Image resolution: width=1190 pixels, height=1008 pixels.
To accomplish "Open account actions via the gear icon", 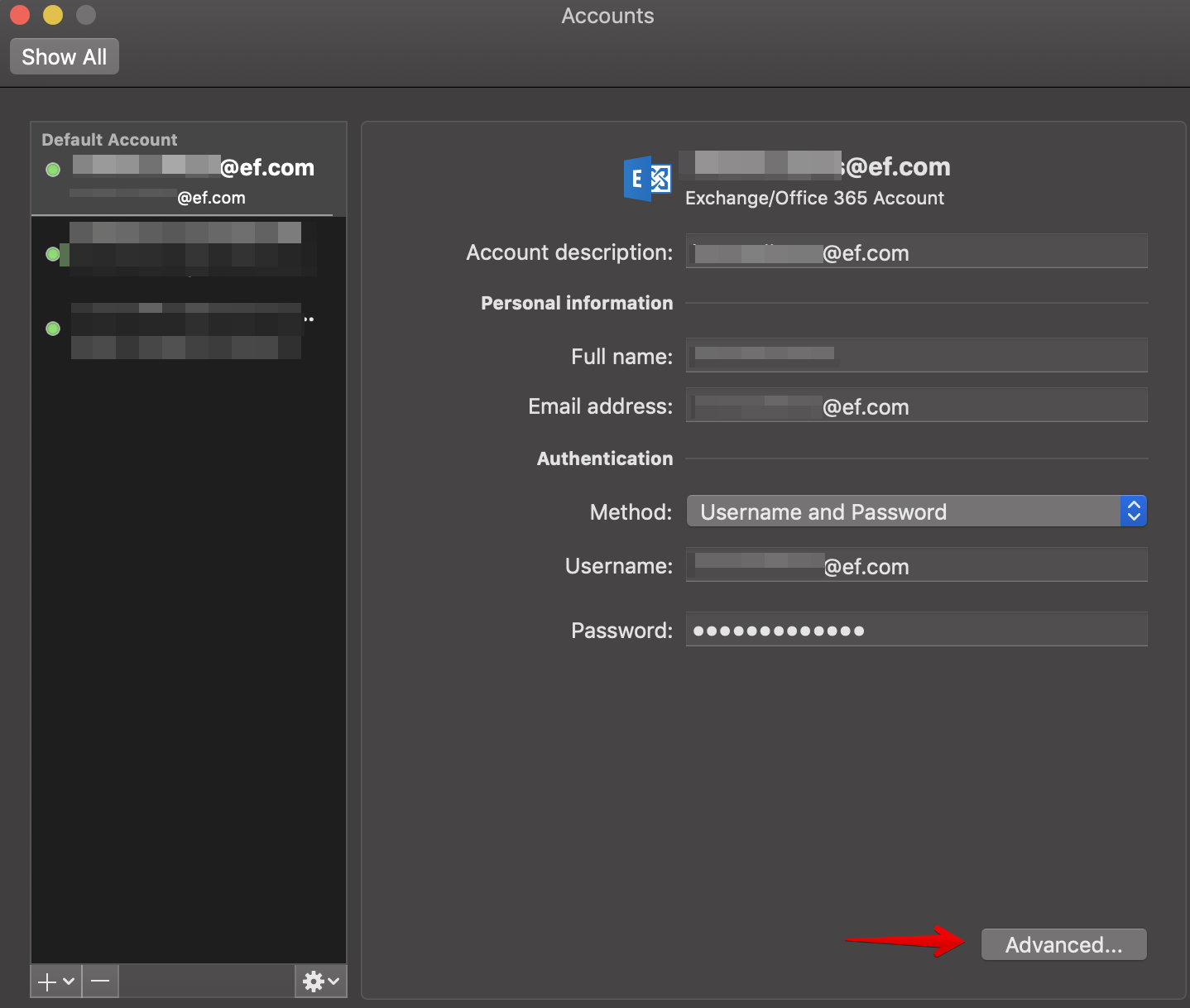I will (x=314, y=981).
